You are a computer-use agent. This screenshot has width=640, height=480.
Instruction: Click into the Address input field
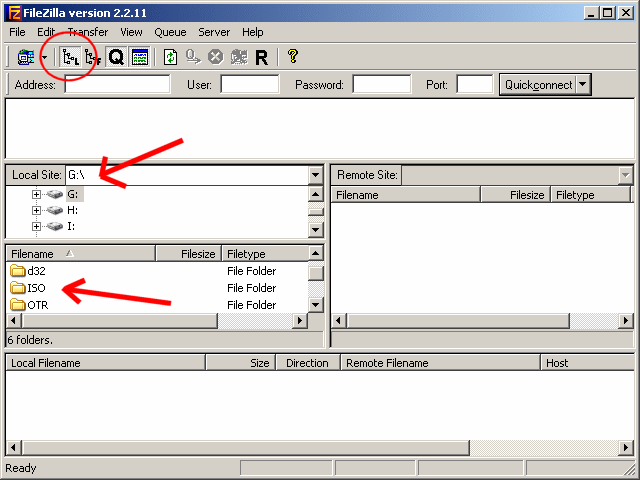tap(117, 85)
